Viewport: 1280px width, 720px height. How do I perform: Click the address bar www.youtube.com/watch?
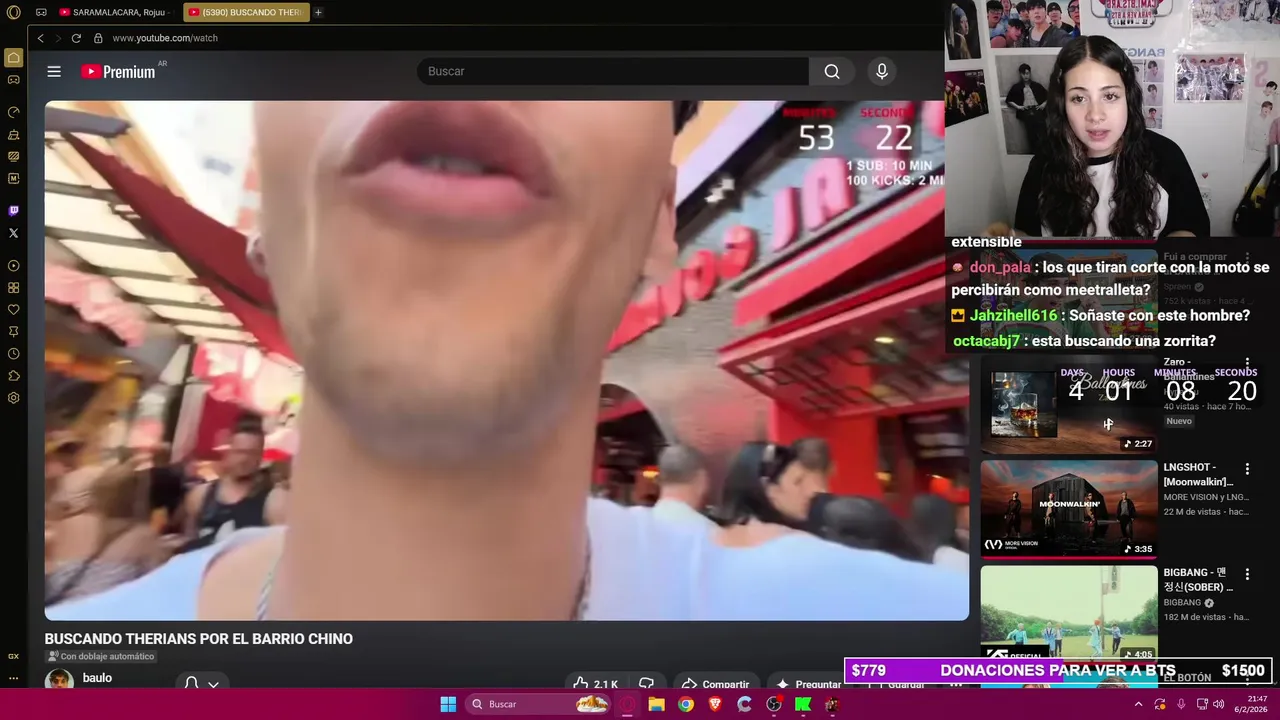pos(165,38)
